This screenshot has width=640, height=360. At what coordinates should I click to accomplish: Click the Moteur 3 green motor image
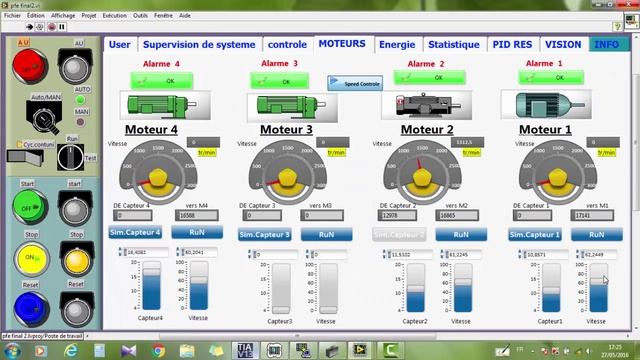[292, 107]
